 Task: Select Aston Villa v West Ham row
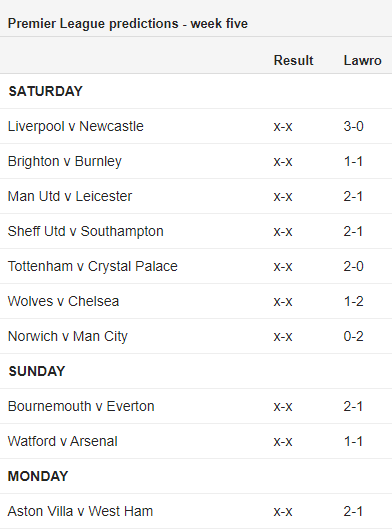(196, 511)
